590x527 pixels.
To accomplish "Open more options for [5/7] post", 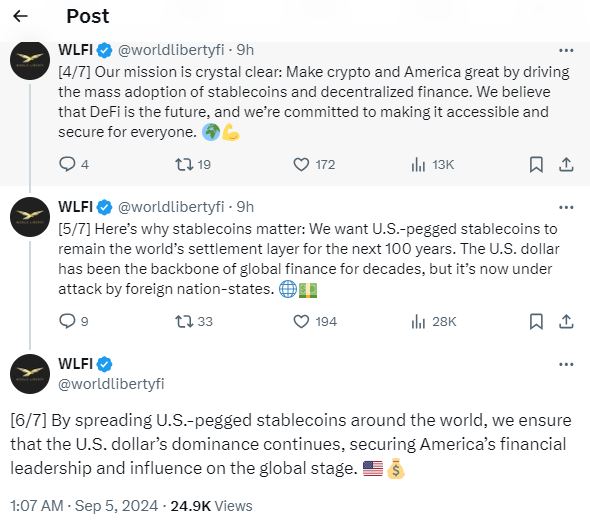I will 566,207.
